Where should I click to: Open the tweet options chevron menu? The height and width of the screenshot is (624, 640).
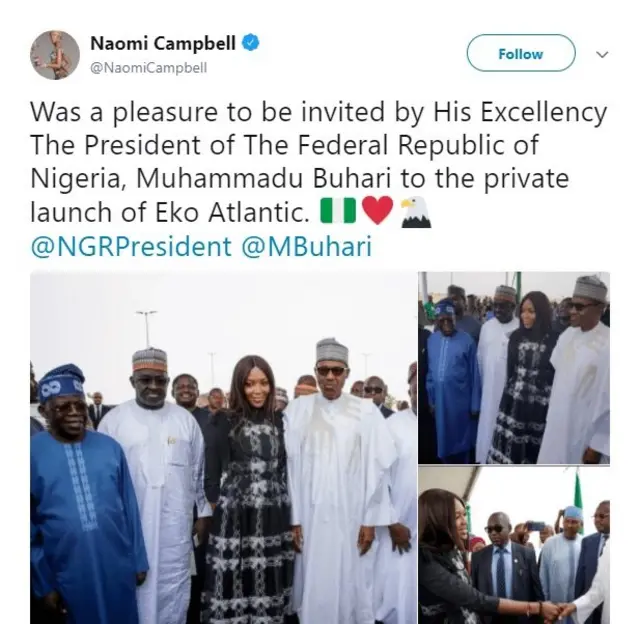602,54
